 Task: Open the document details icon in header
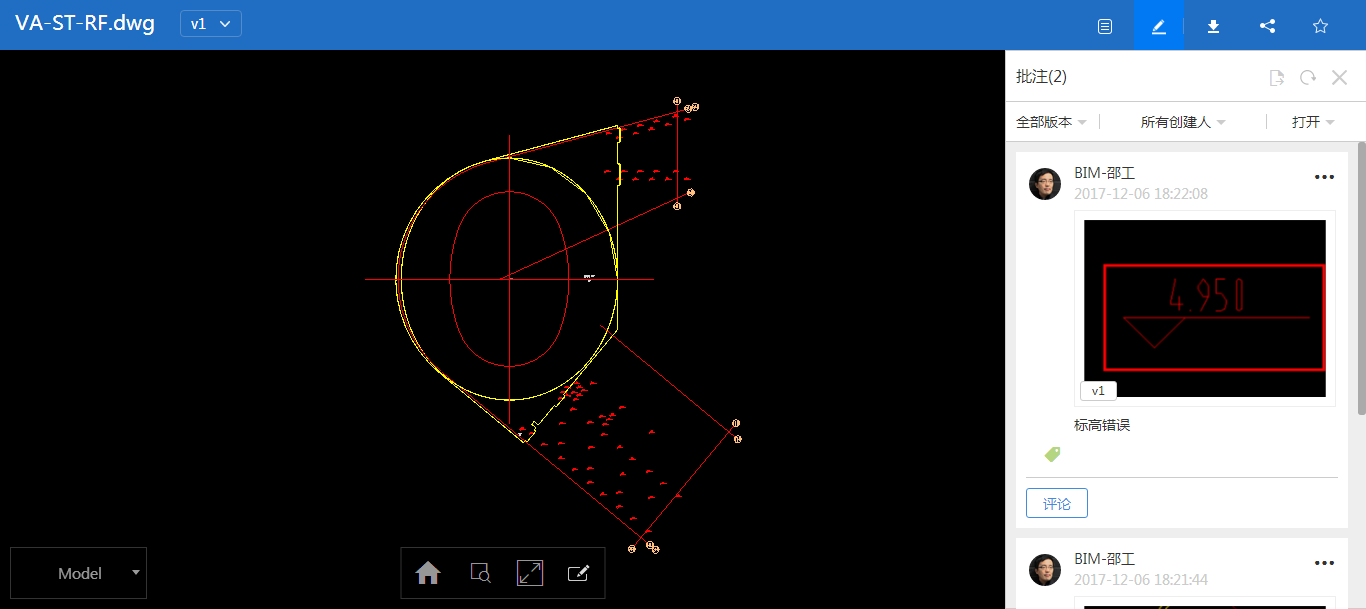(1105, 26)
